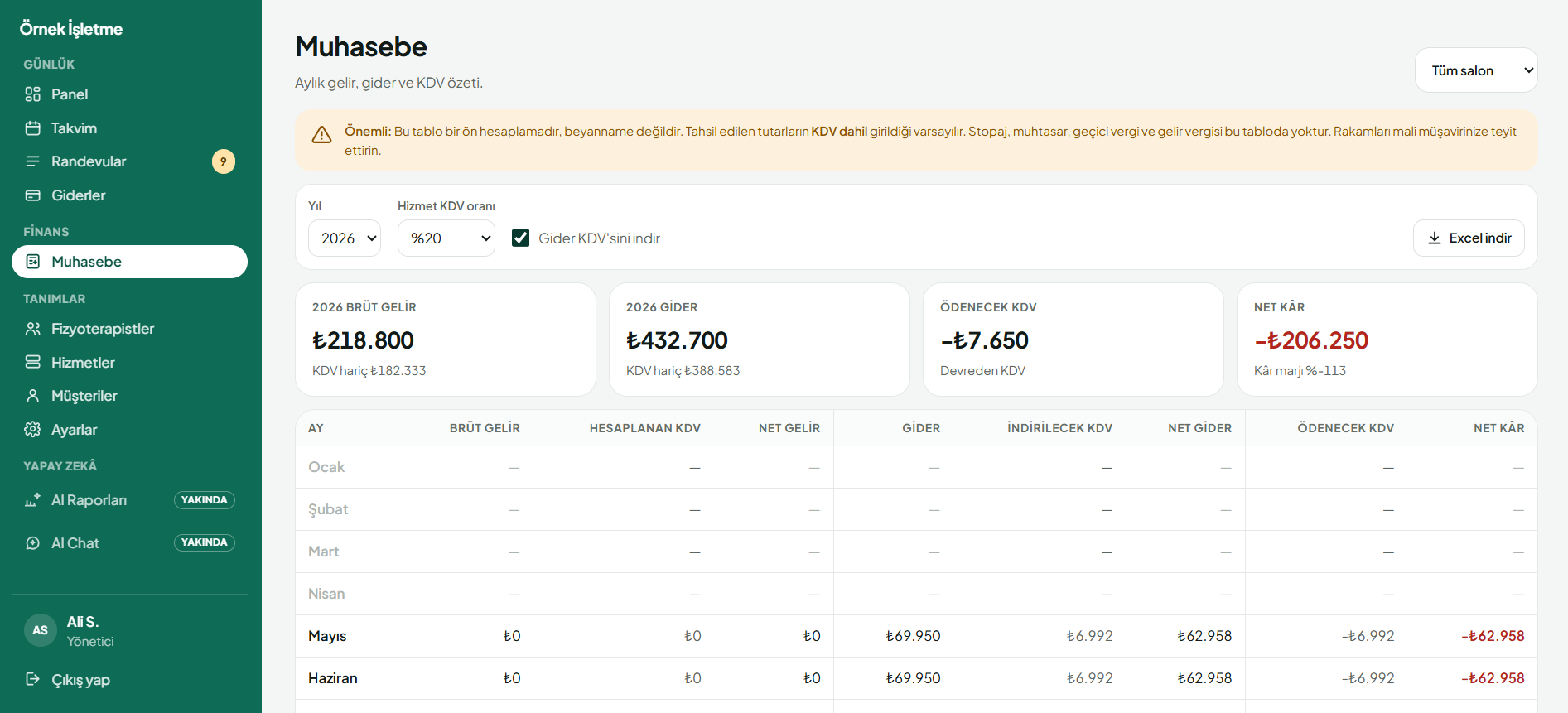Open the Hizmet KDV oranı %20 dropdown
The width and height of the screenshot is (1568, 713).
[x=446, y=238]
